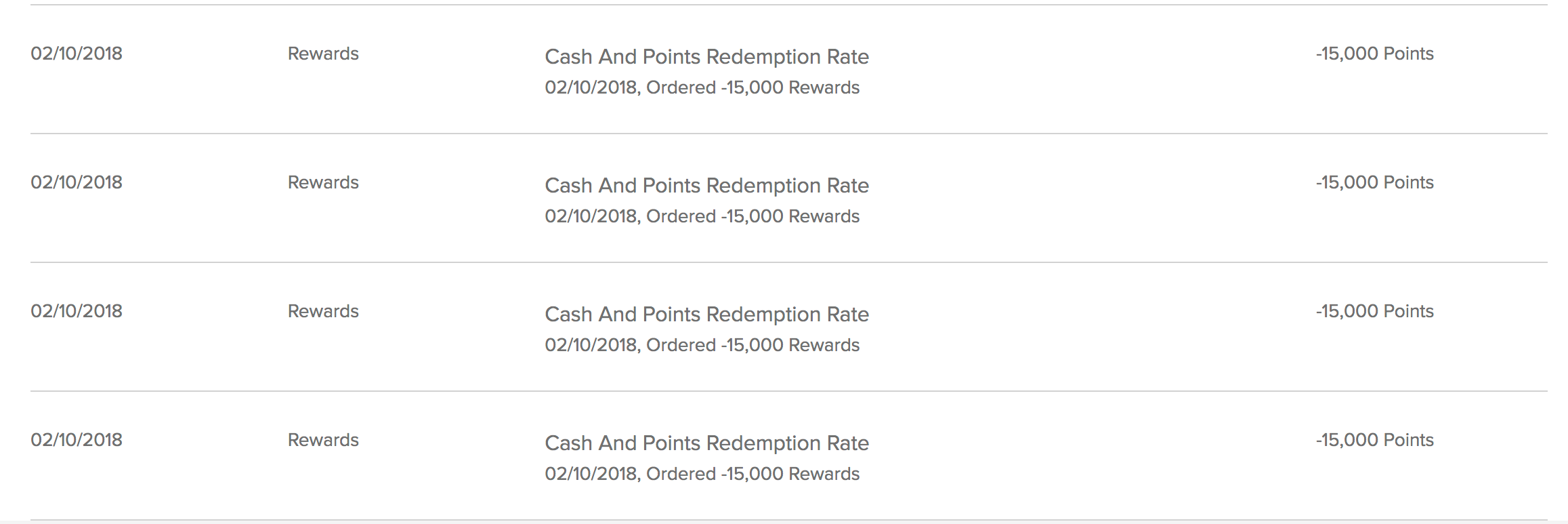The width and height of the screenshot is (1568, 524).
Task: Open the first Cash And Points Redemption Rate title
Action: pyautogui.click(x=706, y=57)
